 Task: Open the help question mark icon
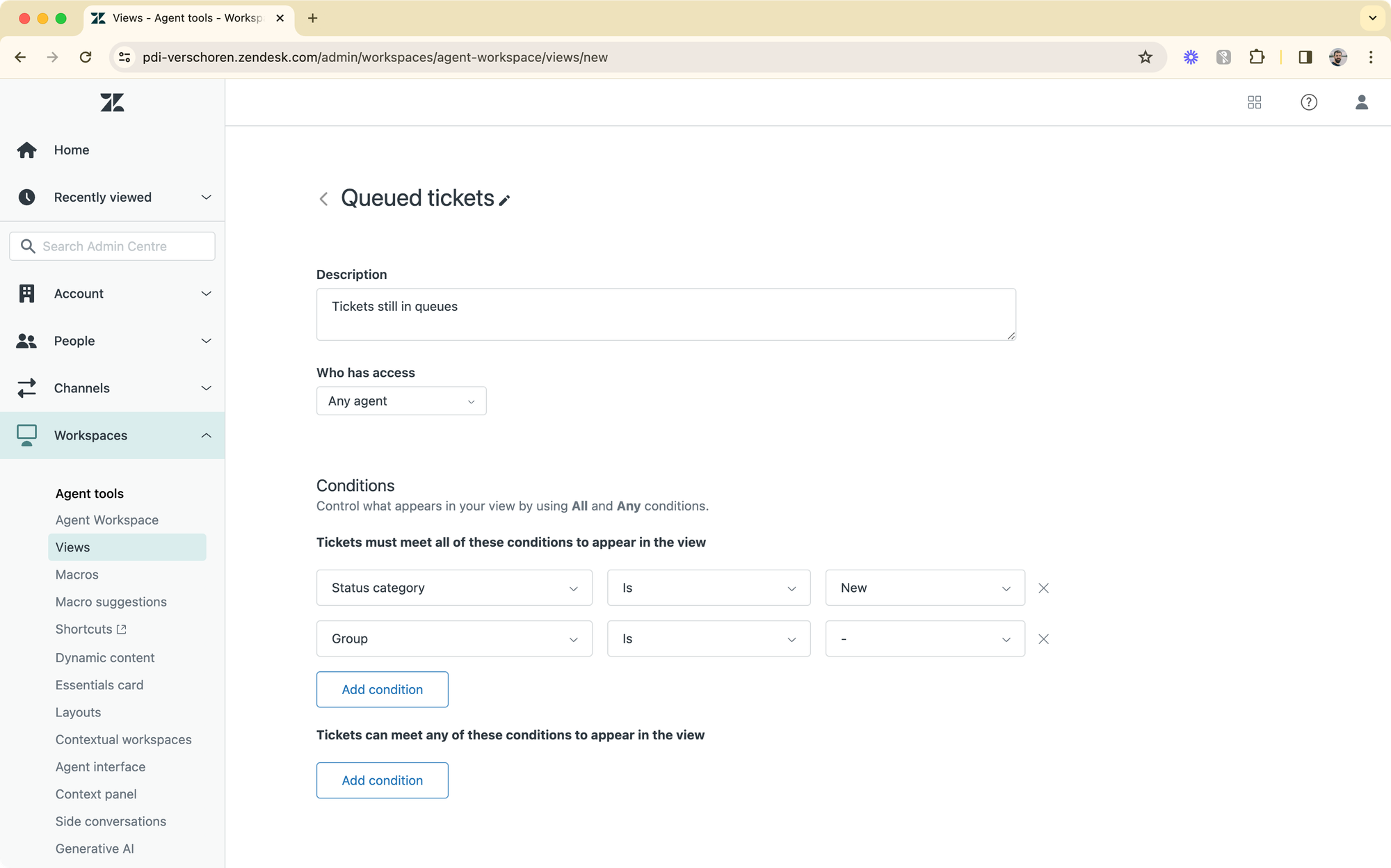click(1308, 102)
